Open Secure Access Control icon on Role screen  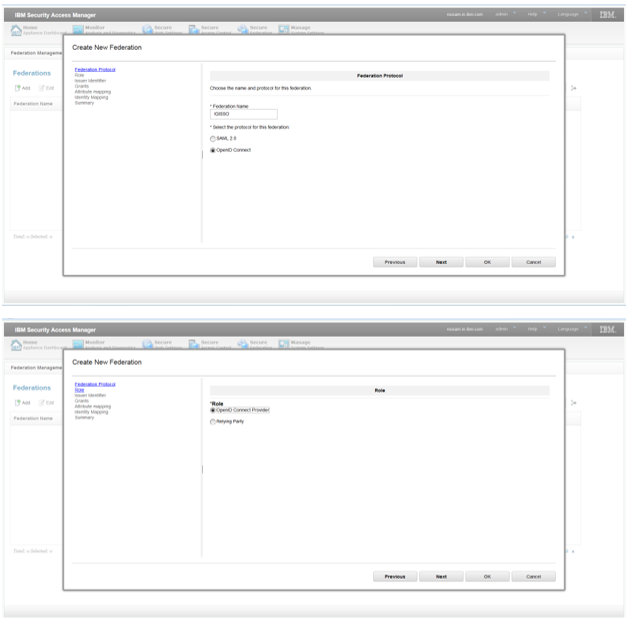194,345
